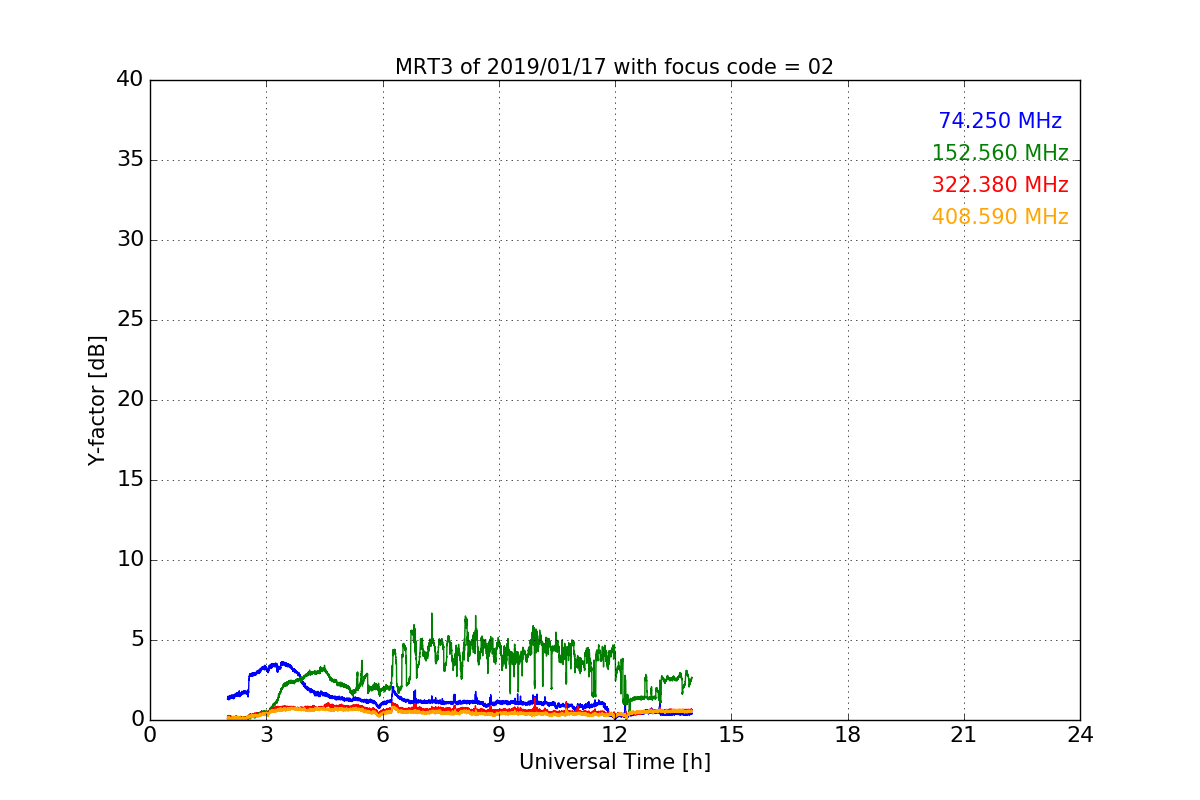Click the y-axis tick label 10
Screen dimensions: 1200x800
pos(130,560)
